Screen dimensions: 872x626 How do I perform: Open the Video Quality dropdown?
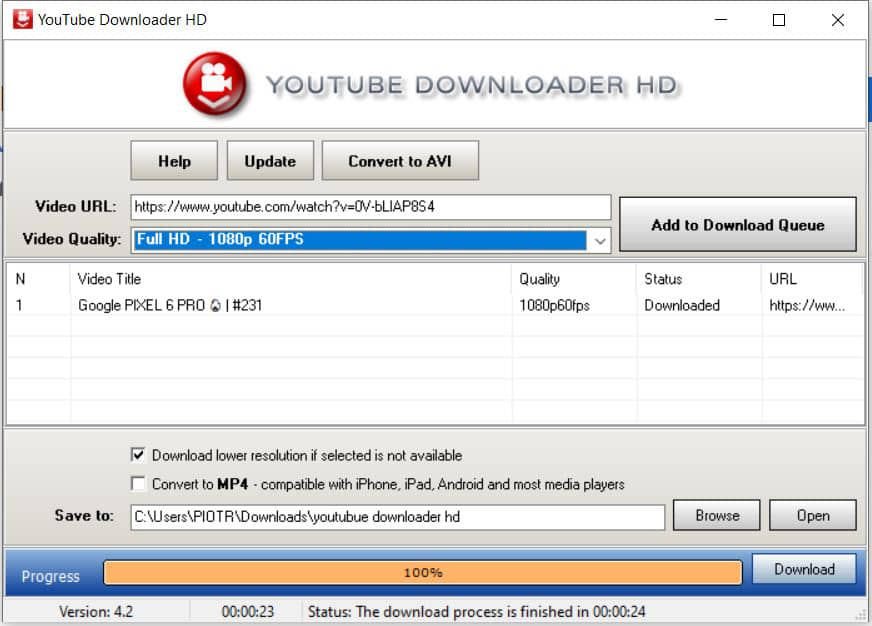coord(371,240)
